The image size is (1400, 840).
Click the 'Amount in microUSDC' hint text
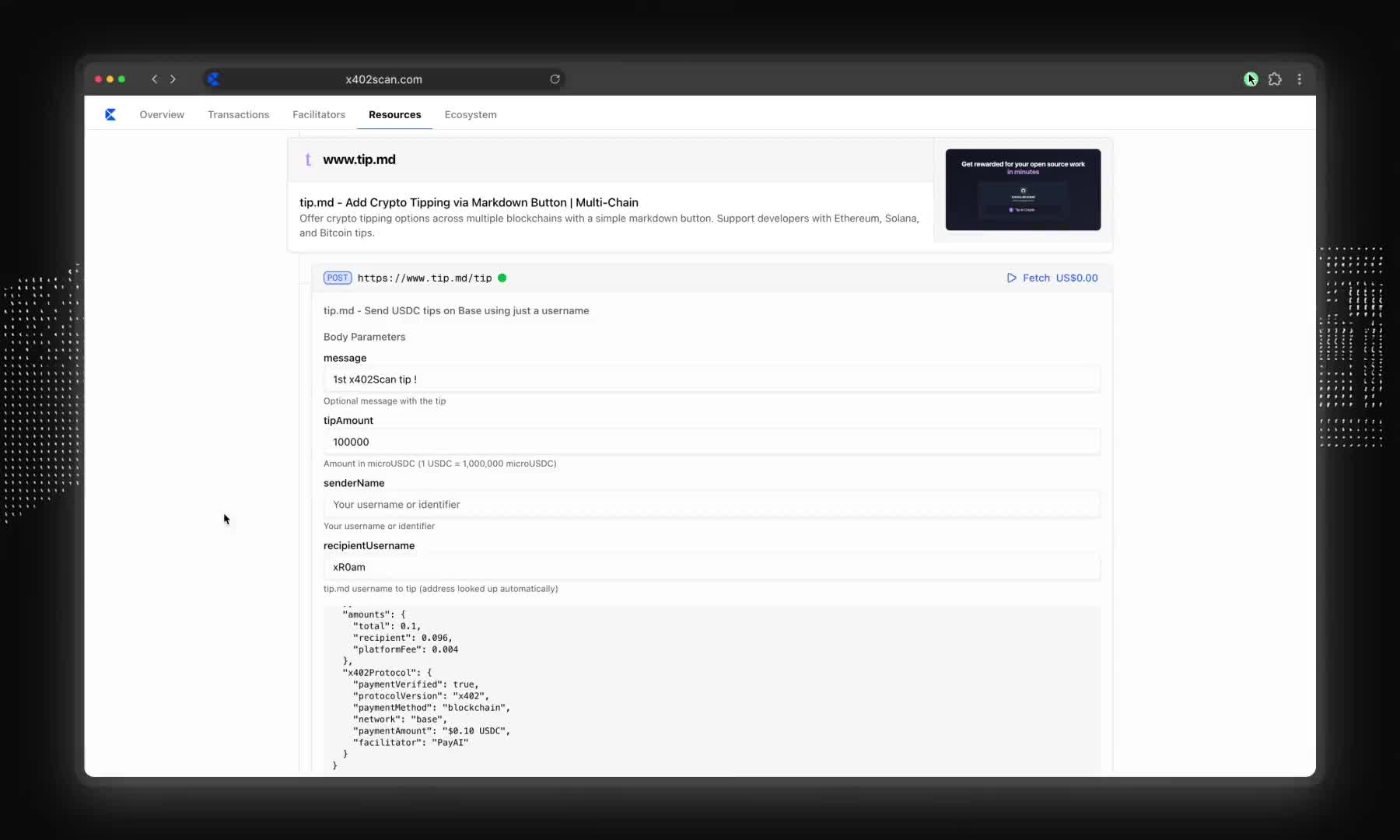pyautogui.click(x=439, y=464)
